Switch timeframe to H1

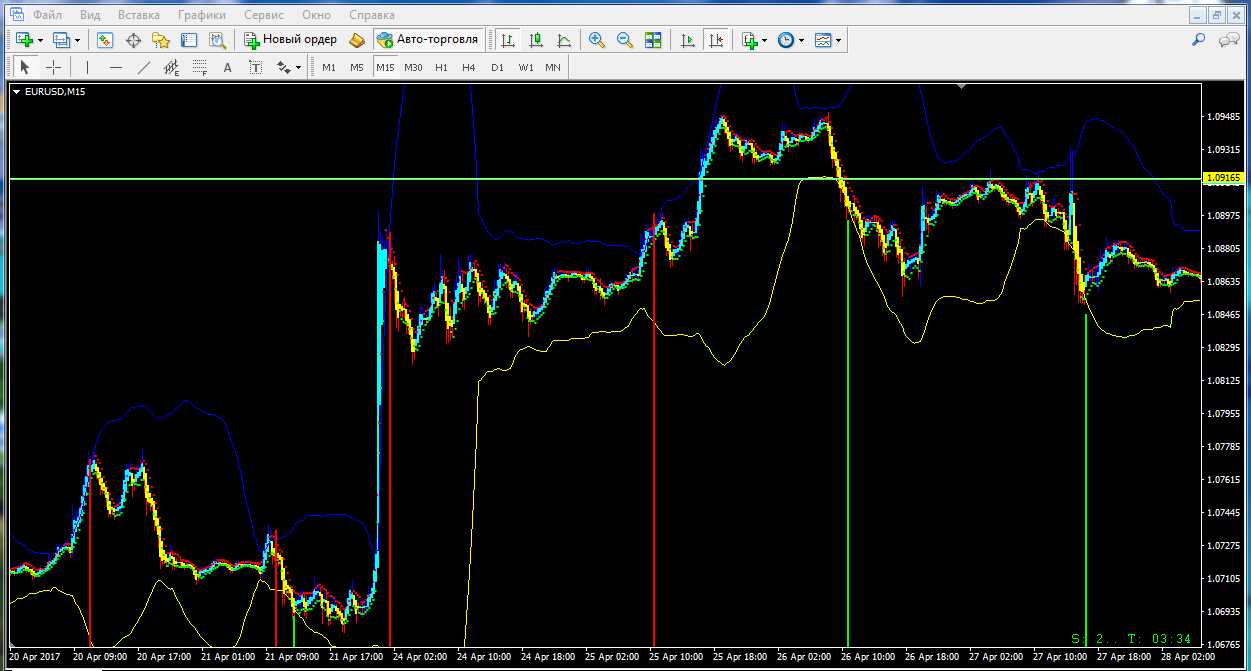point(441,67)
